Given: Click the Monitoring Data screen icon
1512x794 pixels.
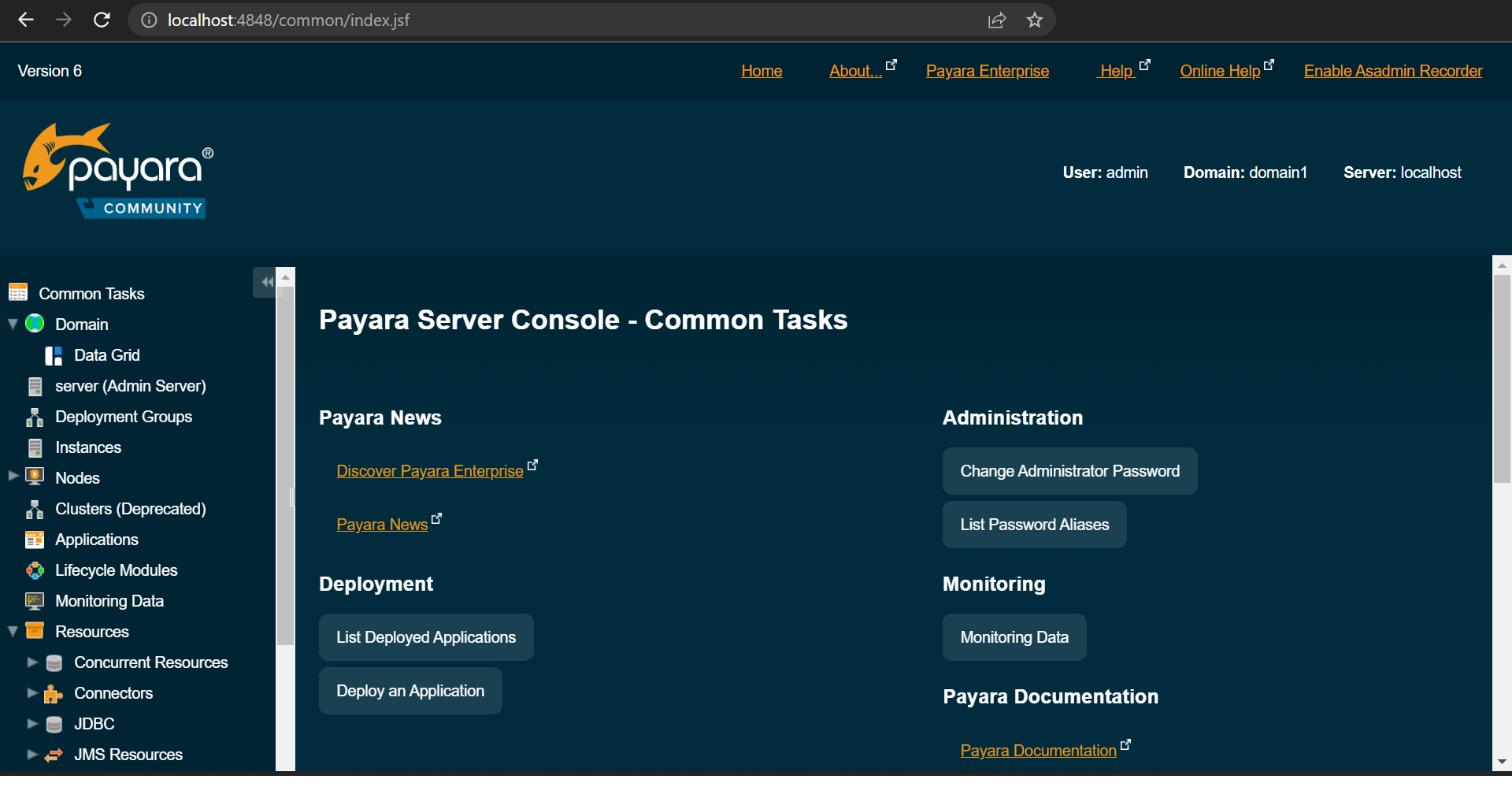Looking at the screenshot, I should pyautogui.click(x=35, y=601).
